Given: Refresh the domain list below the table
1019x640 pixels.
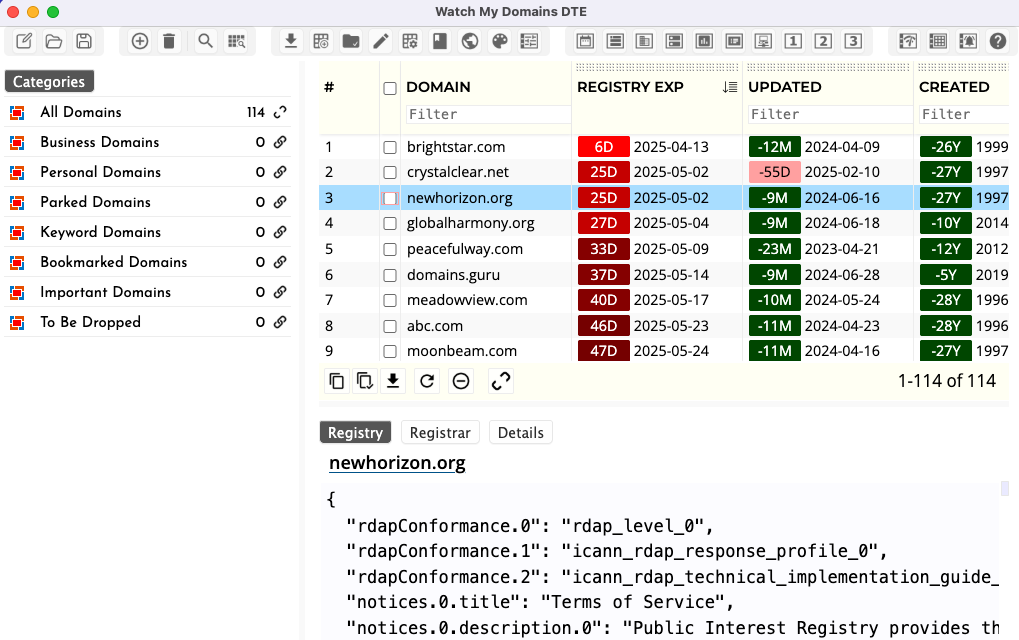Looking at the screenshot, I should 426,381.
